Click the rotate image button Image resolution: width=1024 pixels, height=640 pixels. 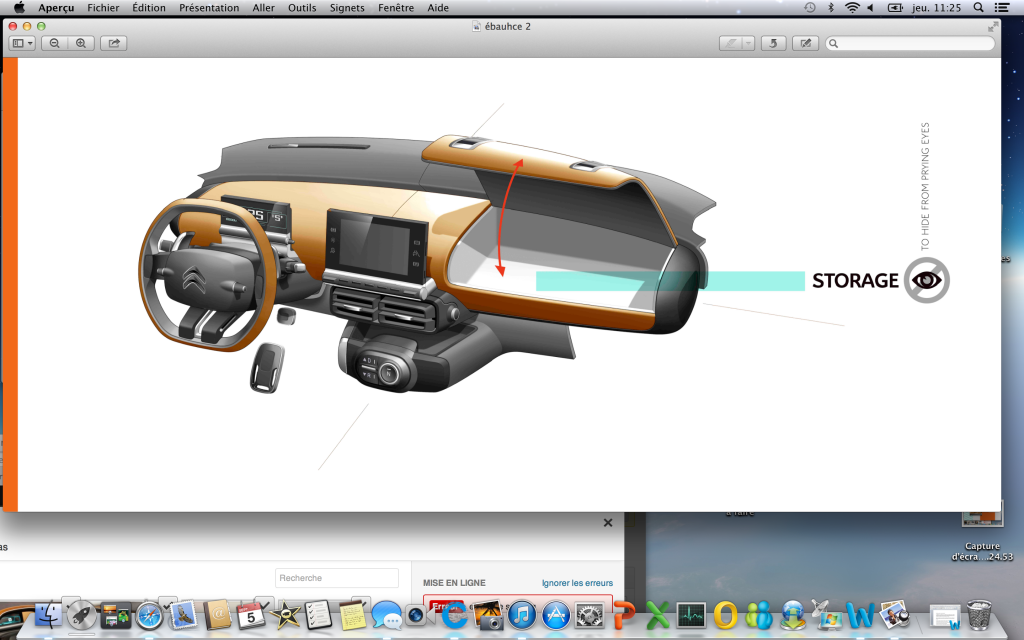coord(772,43)
